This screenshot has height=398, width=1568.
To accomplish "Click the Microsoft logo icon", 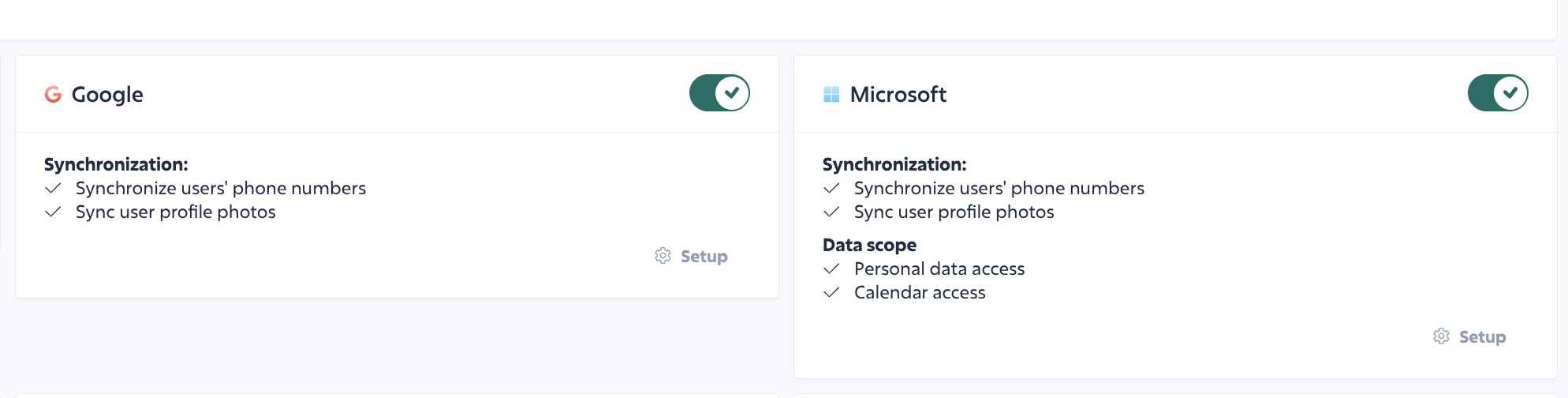I will coord(831,95).
